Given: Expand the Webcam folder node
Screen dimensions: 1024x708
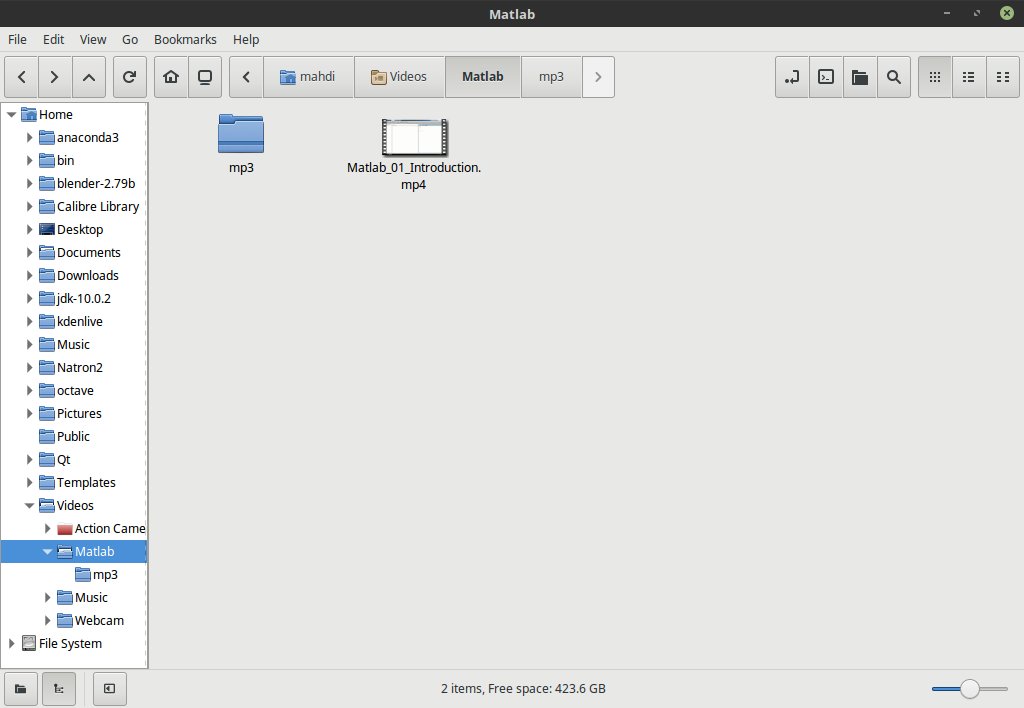Looking at the screenshot, I should (x=48, y=620).
